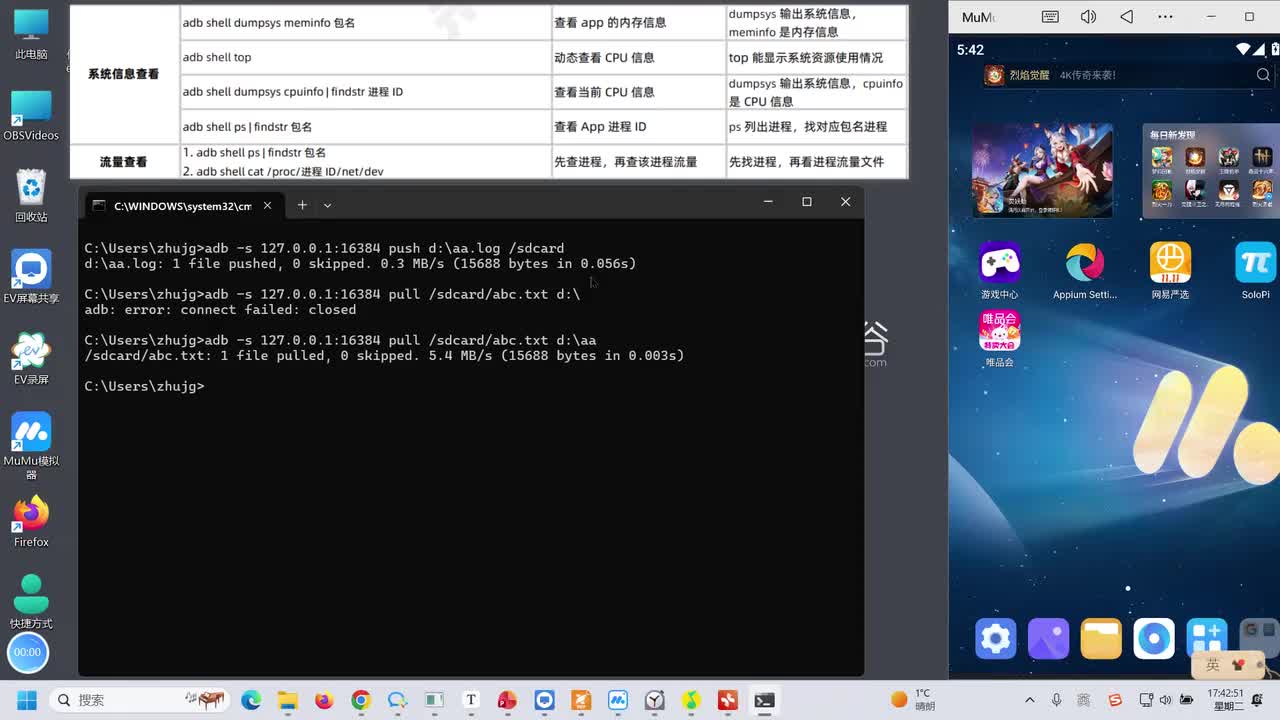
Task: Click terminal line 'adb: error: connect failed: closed'
Action: click(220, 310)
